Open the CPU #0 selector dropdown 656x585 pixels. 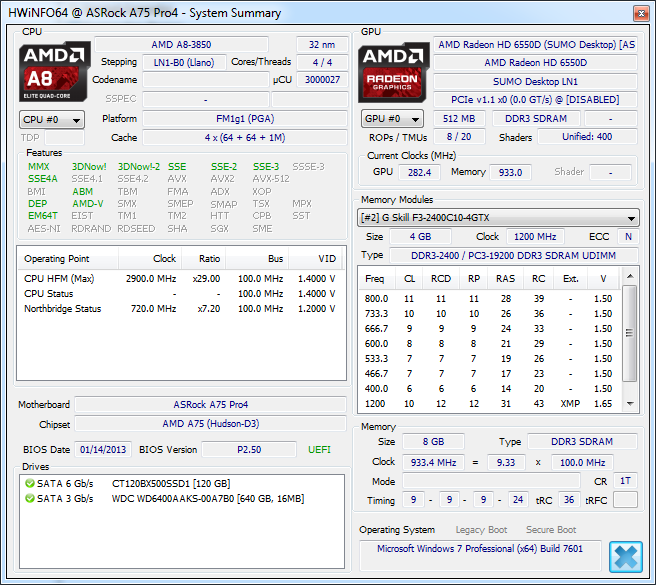[x=54, y=119]
